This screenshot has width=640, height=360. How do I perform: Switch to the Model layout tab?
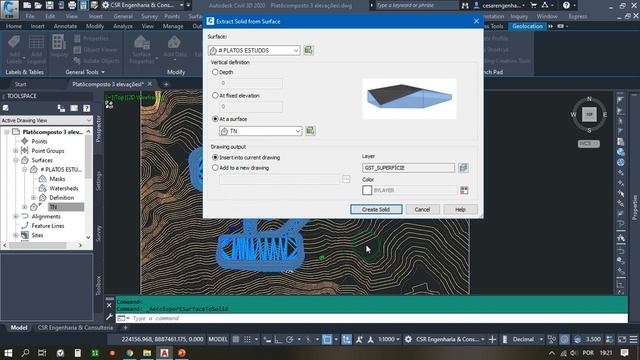(19, 327)
